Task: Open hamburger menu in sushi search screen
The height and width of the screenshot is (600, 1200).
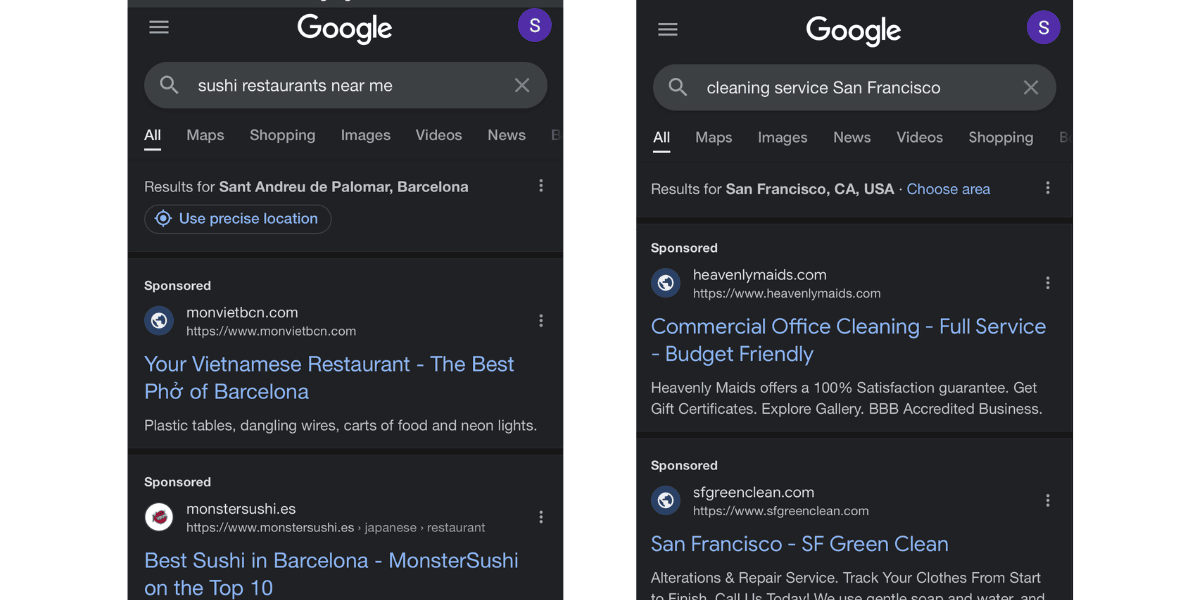Action: (x=159, y=27)
